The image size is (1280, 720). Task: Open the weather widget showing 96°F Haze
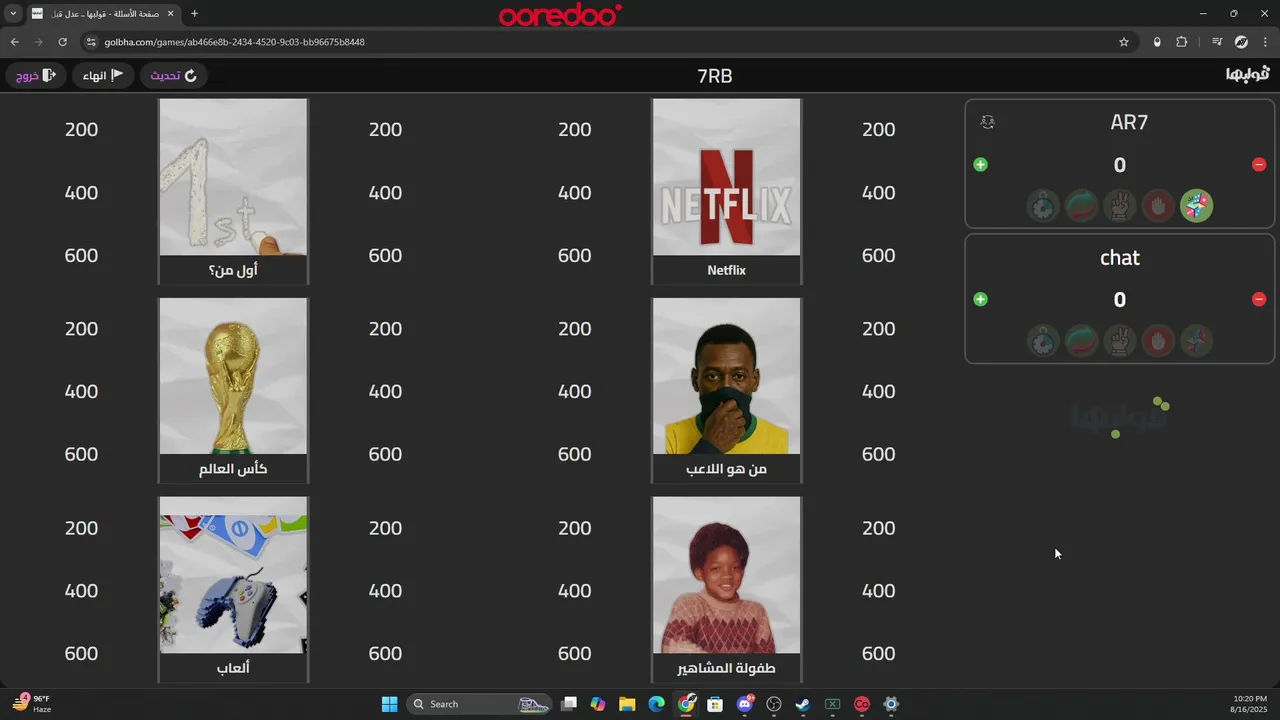(31, 704)
